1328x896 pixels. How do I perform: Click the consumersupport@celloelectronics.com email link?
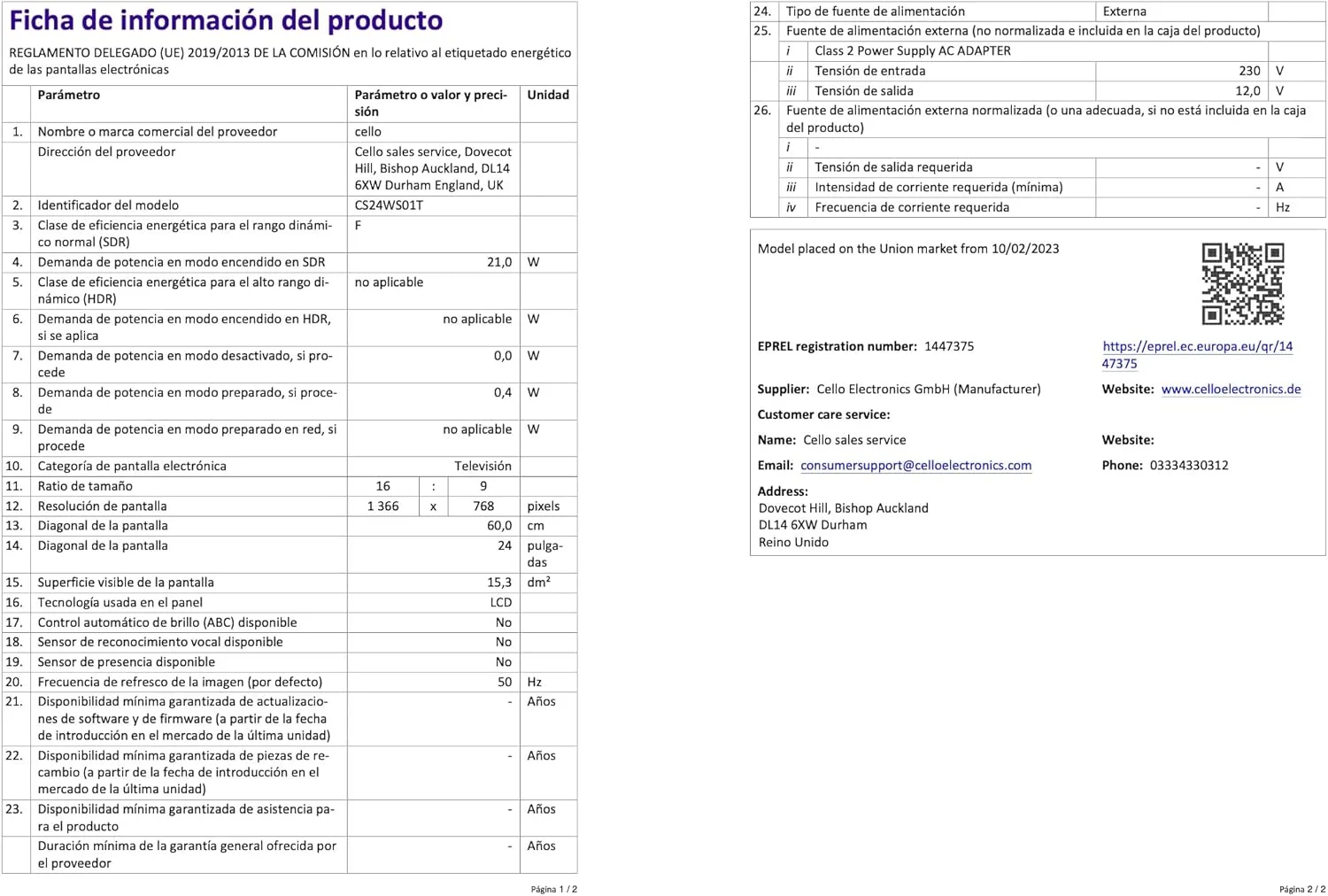(x=915, y=466)
